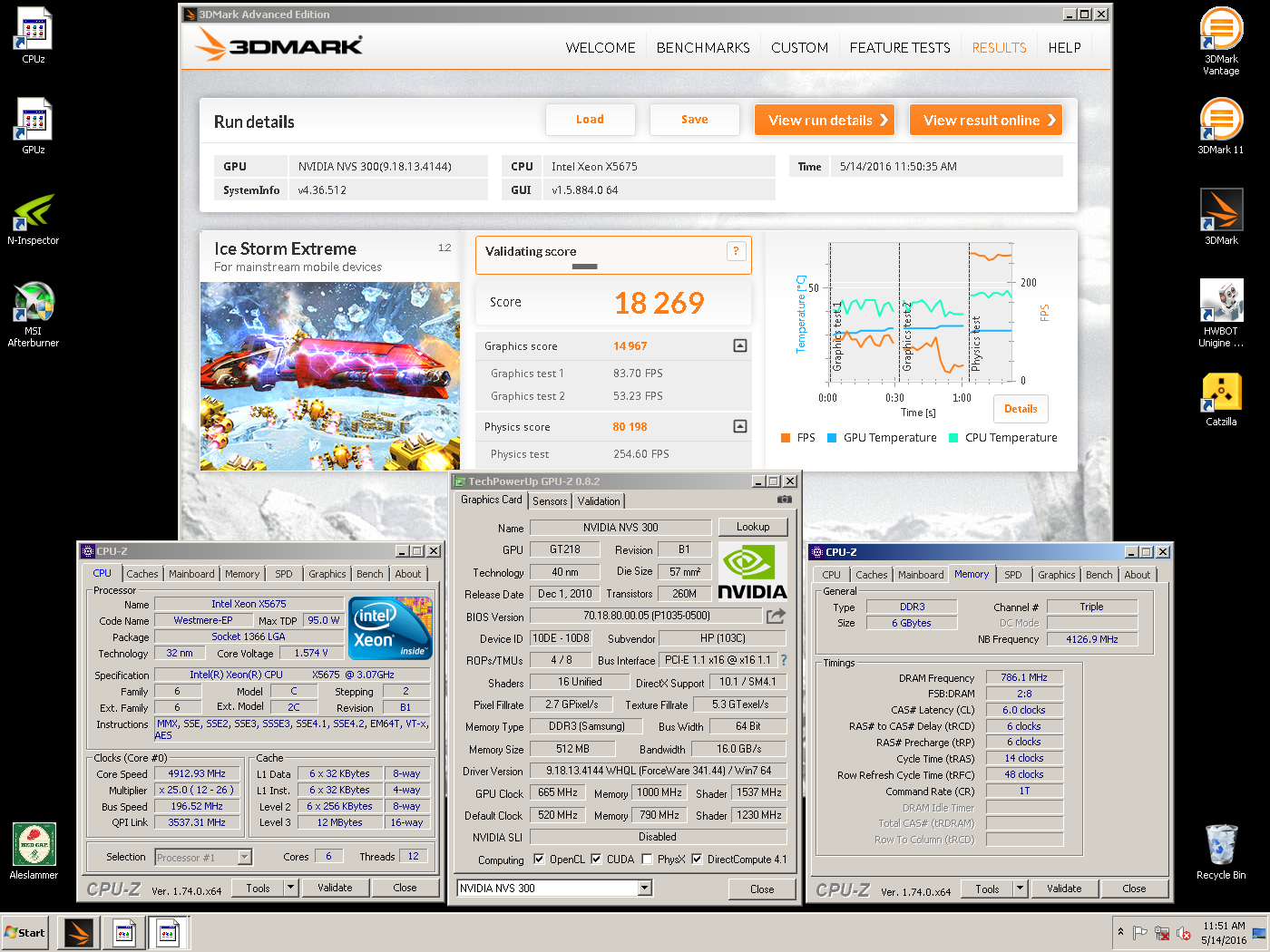Click the FPS orange legend swatch
1270x952 pixels.
pos(786,438)
